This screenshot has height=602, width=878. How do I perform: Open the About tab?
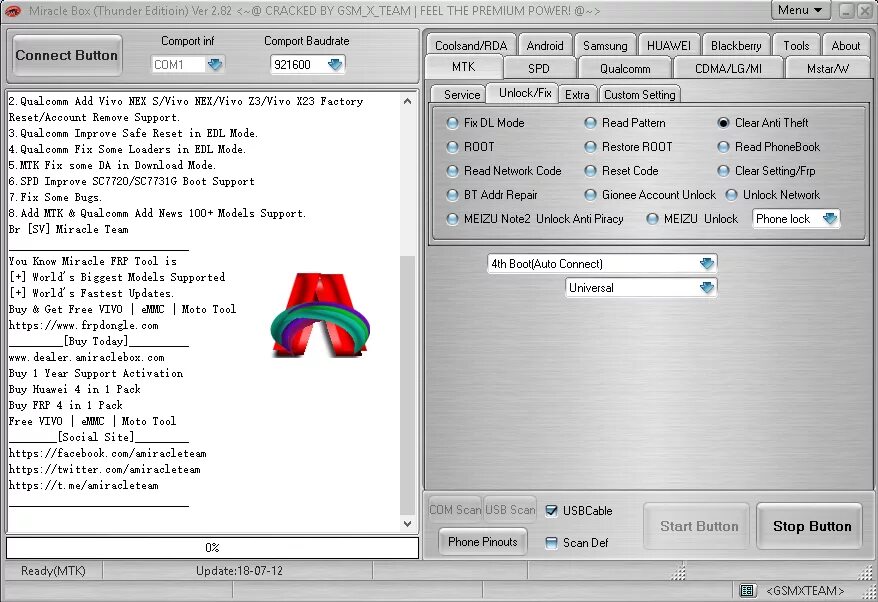point(846,45)
